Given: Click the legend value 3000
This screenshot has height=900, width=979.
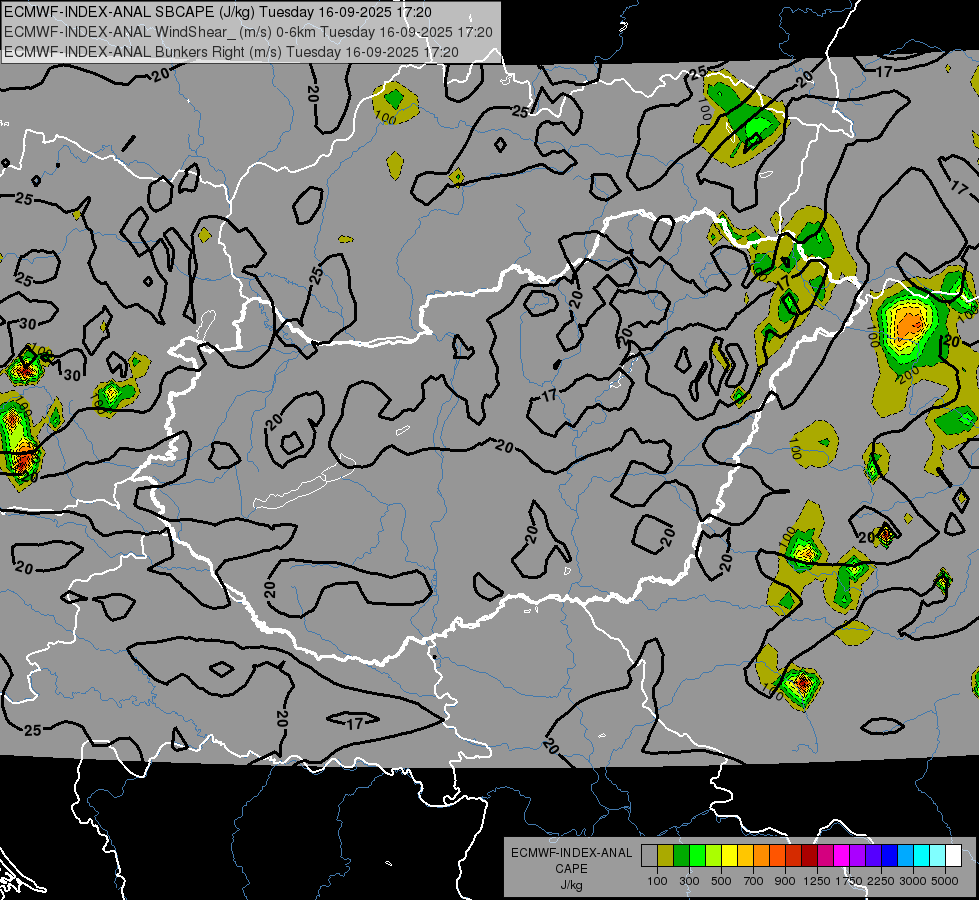Looking at the screenshot, I should 913,881.
